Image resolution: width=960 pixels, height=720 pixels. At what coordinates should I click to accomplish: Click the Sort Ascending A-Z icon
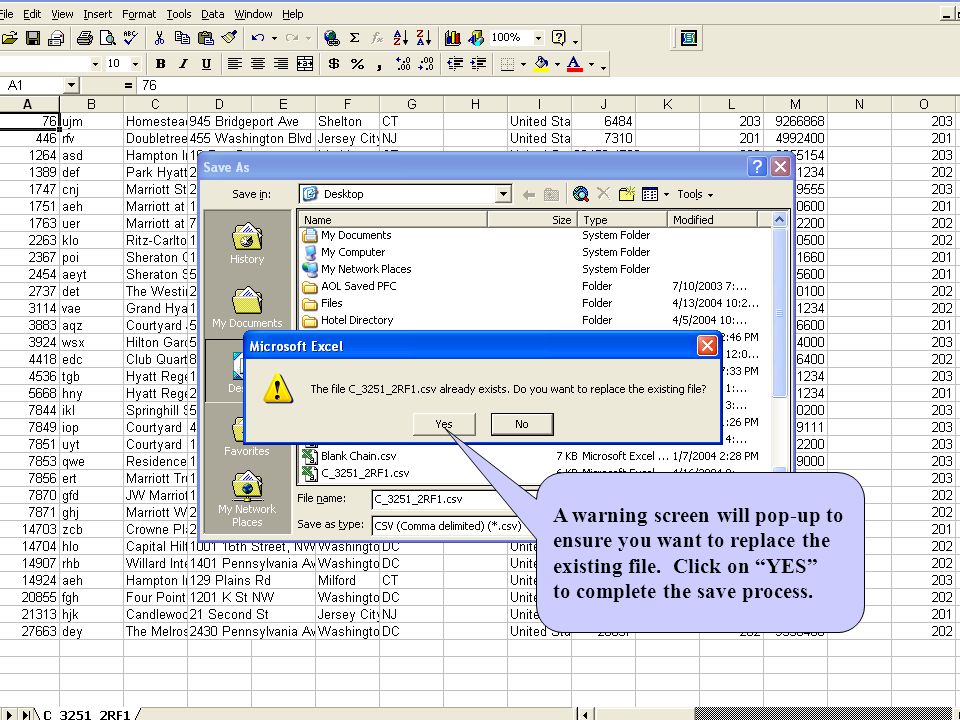400,38
